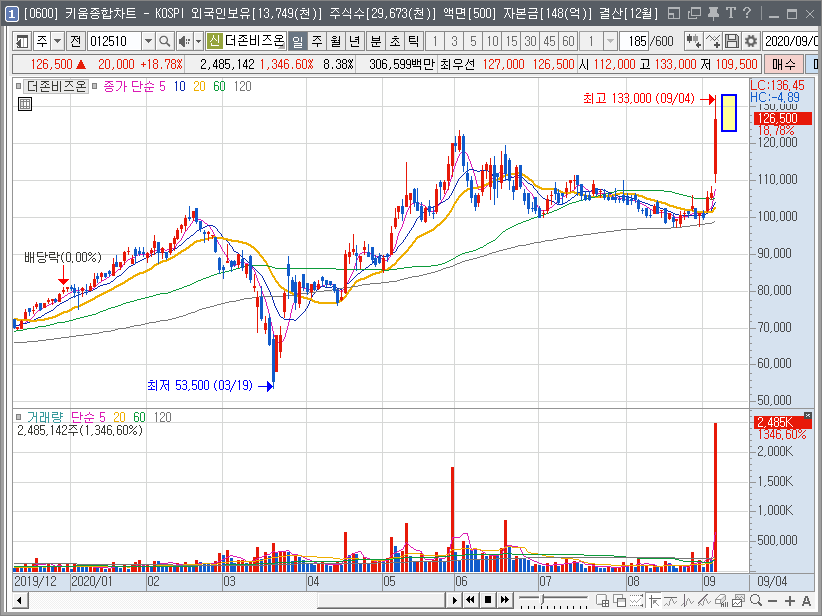Click the A text tool icon

tap(806, 601)
